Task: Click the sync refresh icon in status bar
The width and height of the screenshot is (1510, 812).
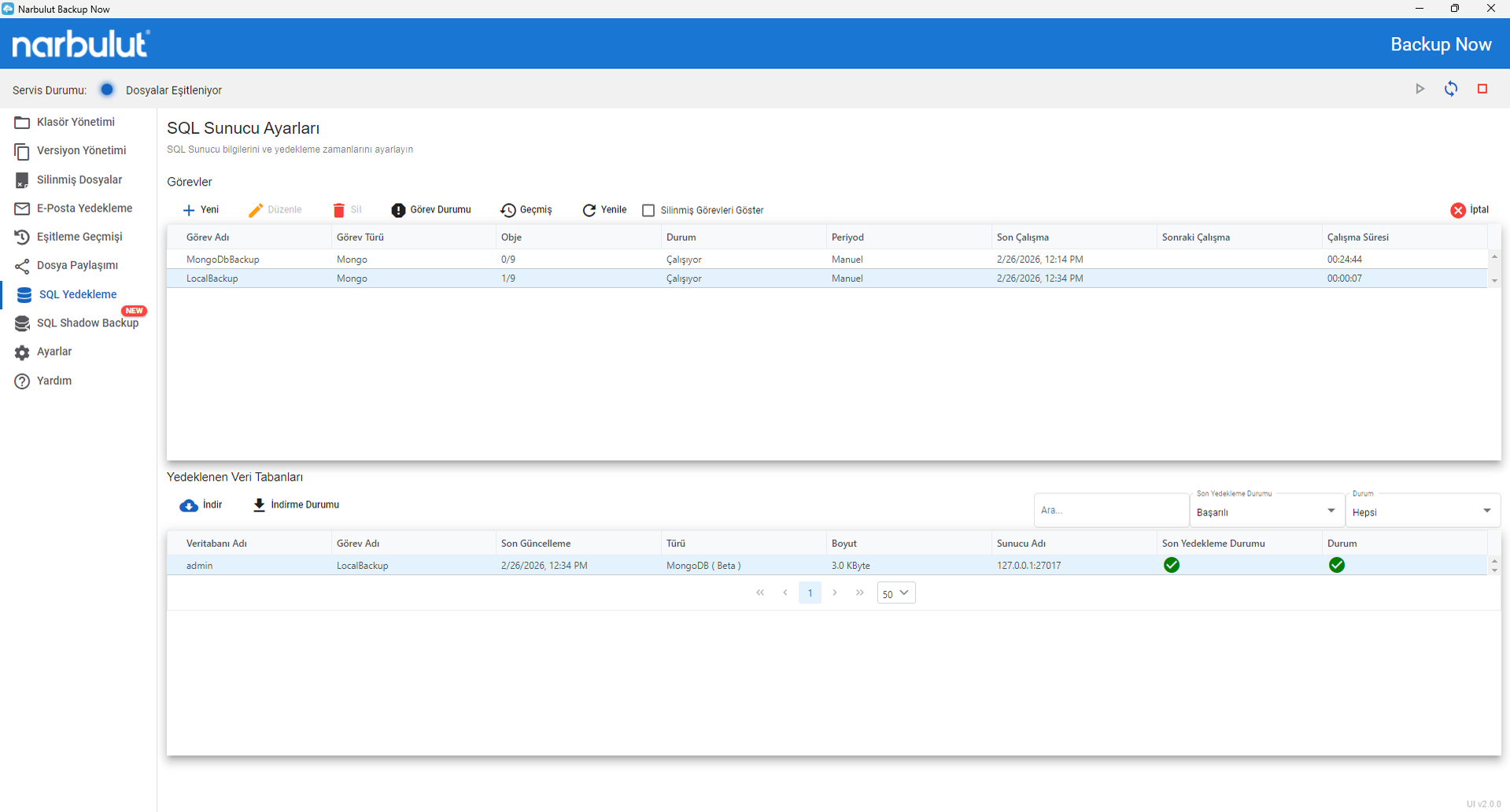Action: pyautogui.click(x=1450, y=89)
